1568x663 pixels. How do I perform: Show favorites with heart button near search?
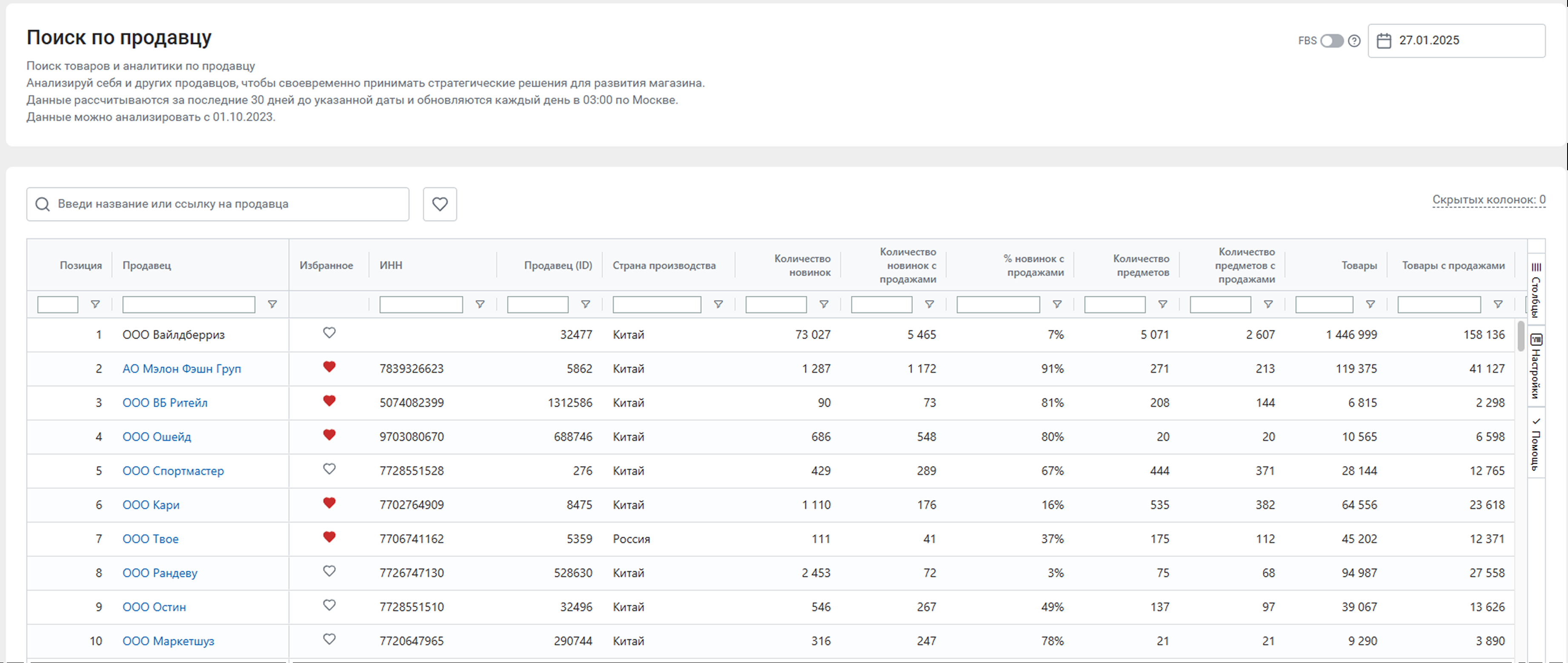440,204
